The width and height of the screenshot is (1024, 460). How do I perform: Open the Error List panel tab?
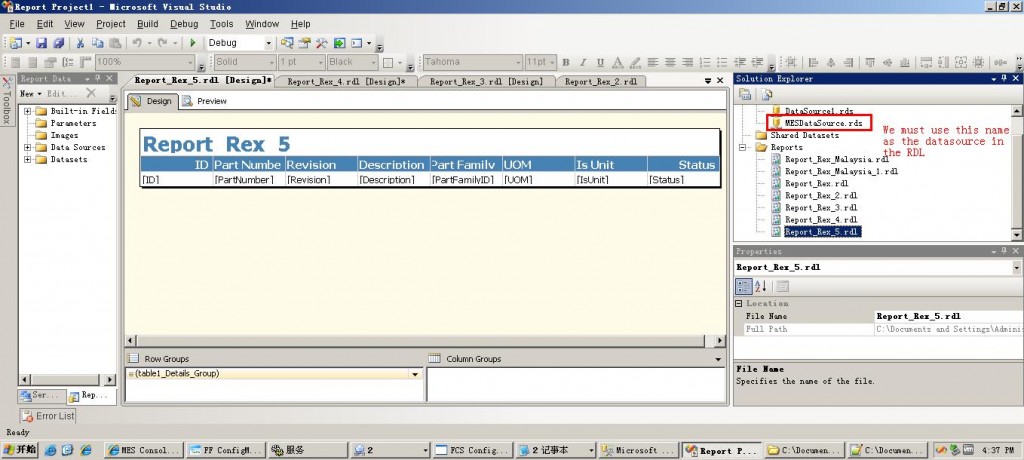point(48,416)
